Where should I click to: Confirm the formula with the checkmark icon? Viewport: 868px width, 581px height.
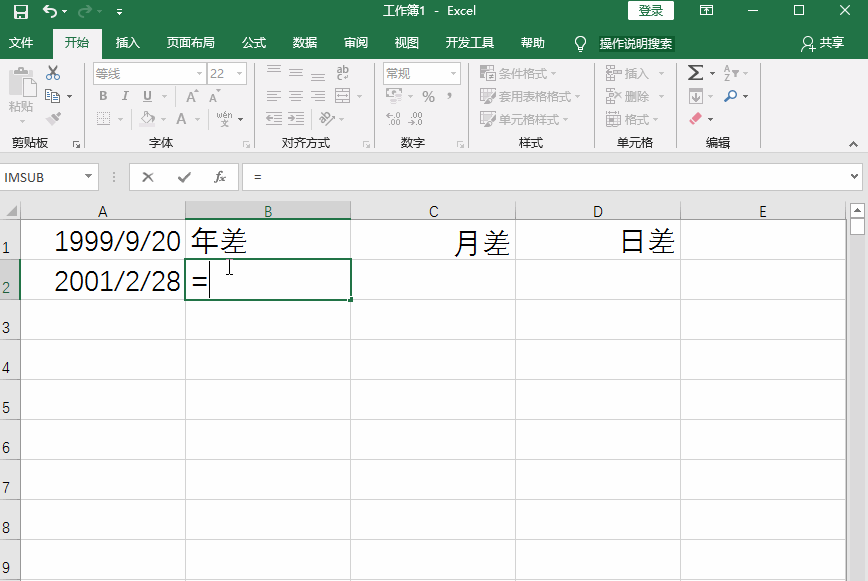pyautogui.click(x=186, y=176)
